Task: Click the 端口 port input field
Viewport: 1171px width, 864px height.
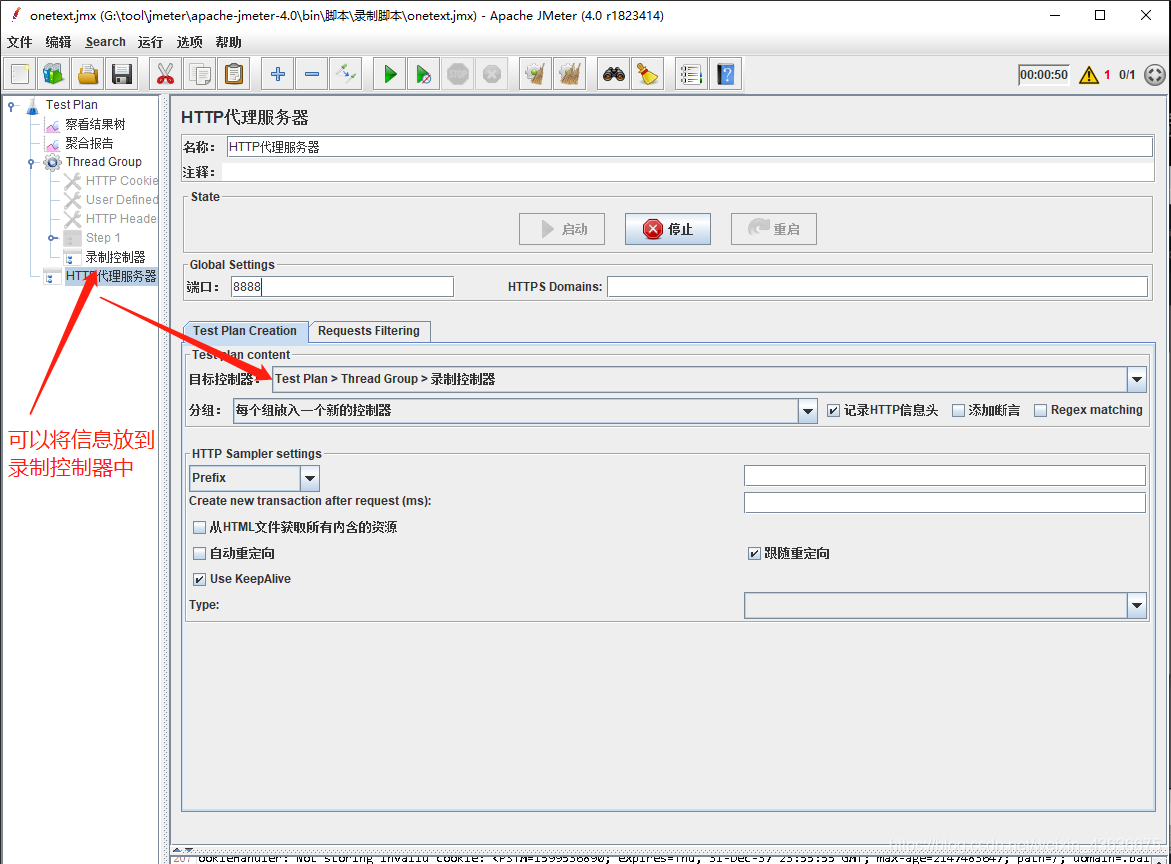Action: (342, 287)
